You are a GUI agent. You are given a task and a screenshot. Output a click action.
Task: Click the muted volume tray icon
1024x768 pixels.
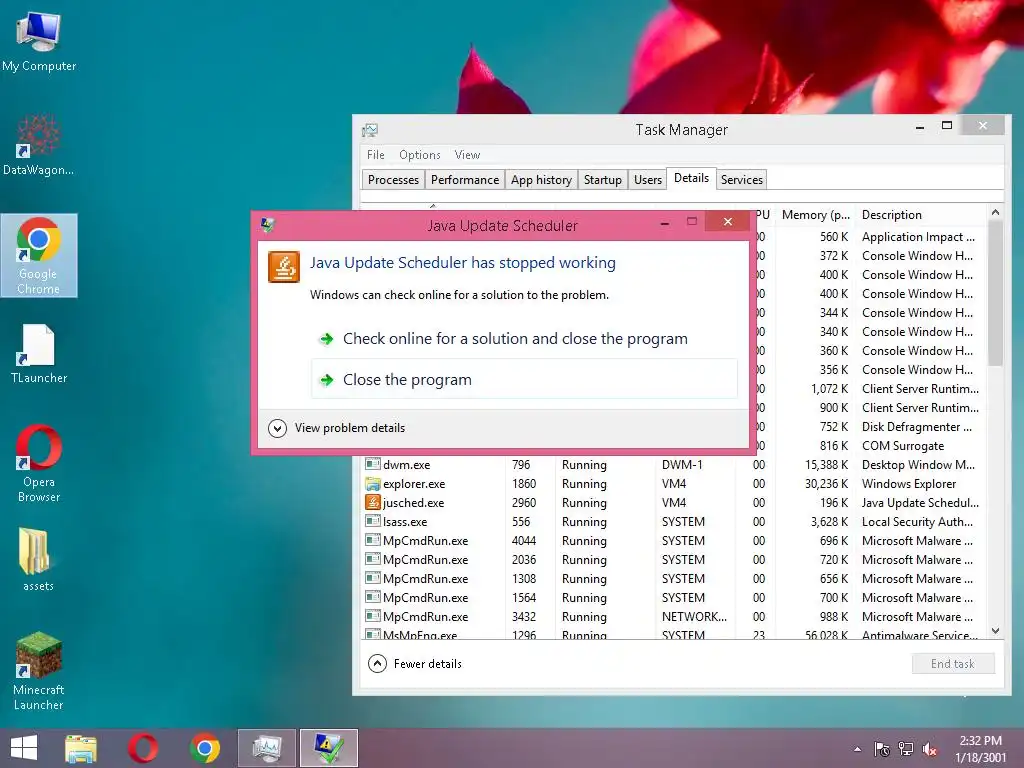coord(929,749)
